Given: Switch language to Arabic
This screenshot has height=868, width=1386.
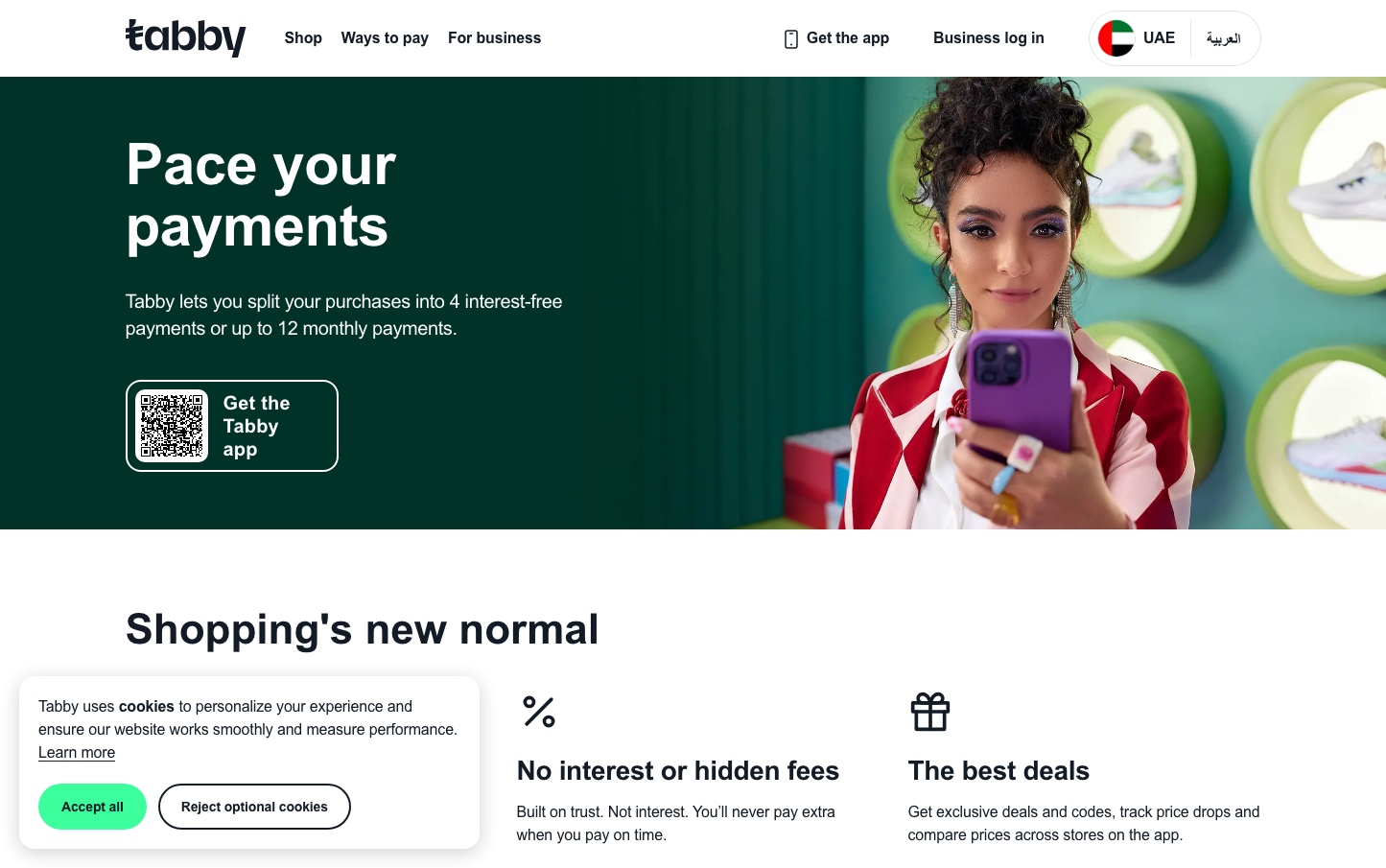Looking at the screenshot, I should 1223,38.
